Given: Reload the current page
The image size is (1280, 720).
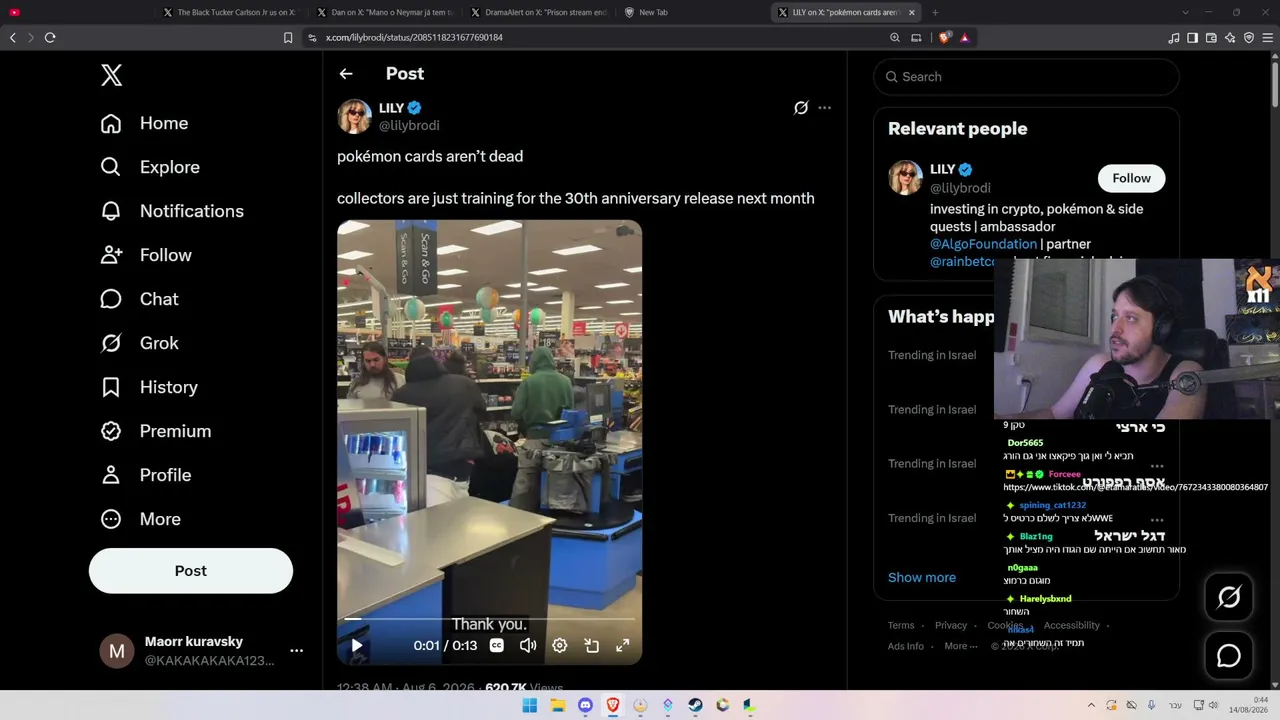Looking at the screenshot, I should 50,38.
